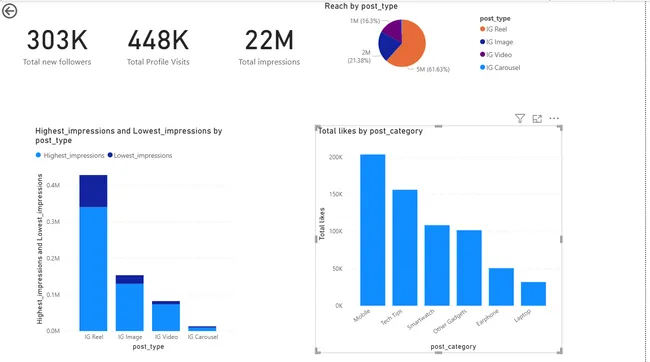The image size is (650, 362).
Task: Click the IG Image legend entry
Action: 496,42
